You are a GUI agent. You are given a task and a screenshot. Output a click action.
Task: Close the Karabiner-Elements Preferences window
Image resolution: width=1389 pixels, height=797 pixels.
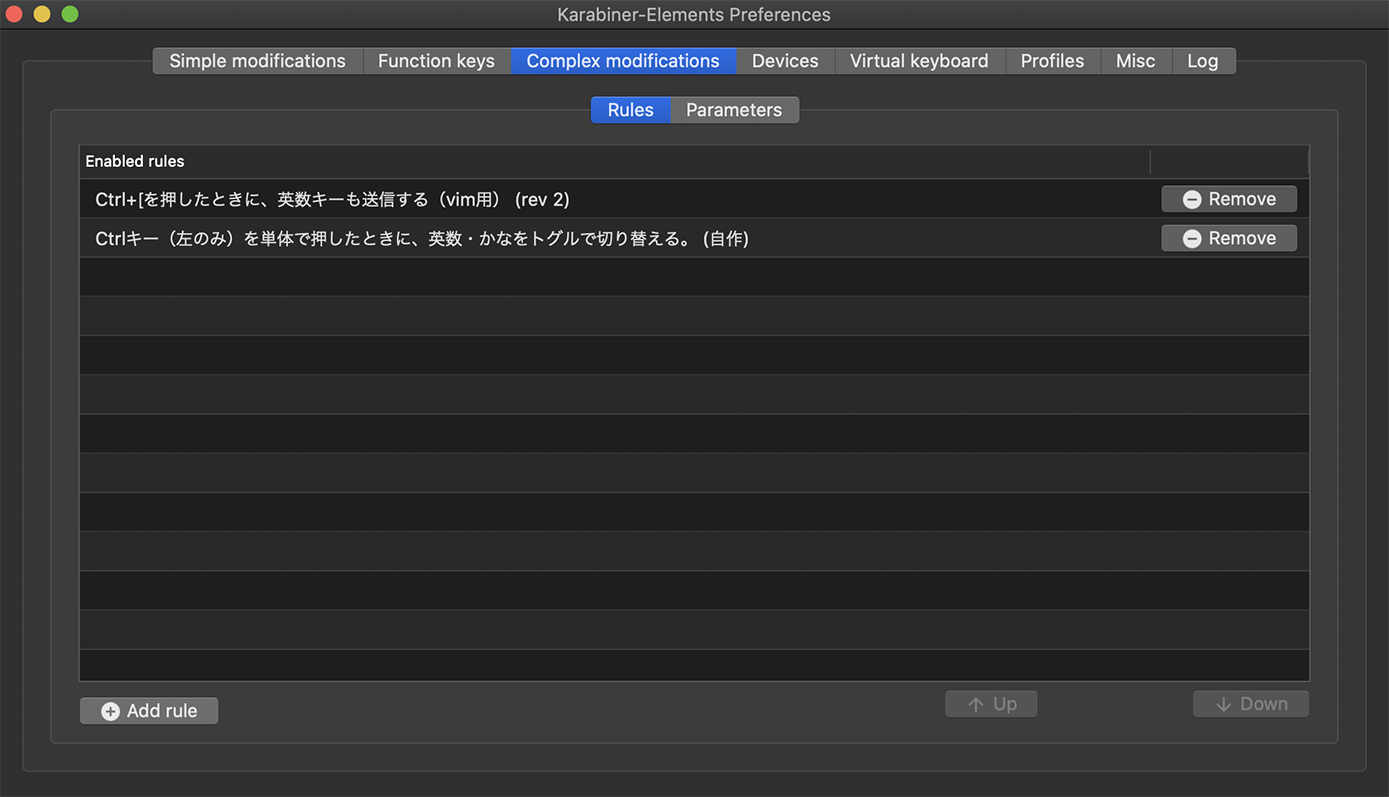tap(14, 14)
